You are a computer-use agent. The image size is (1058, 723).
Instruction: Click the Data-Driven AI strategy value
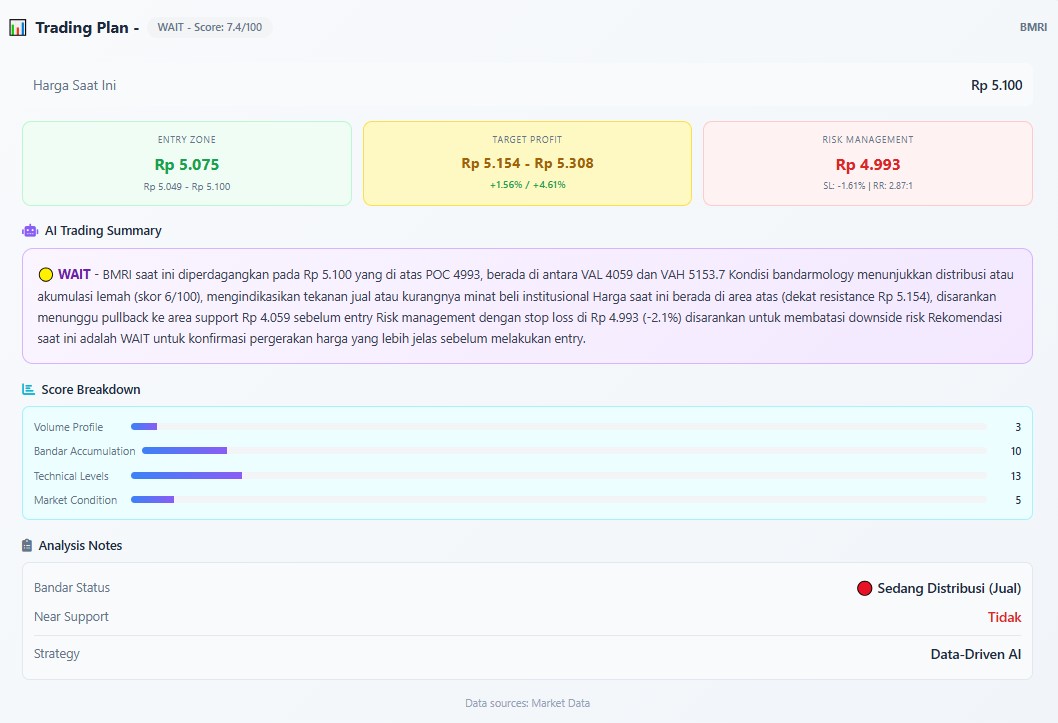pos(975,654)
